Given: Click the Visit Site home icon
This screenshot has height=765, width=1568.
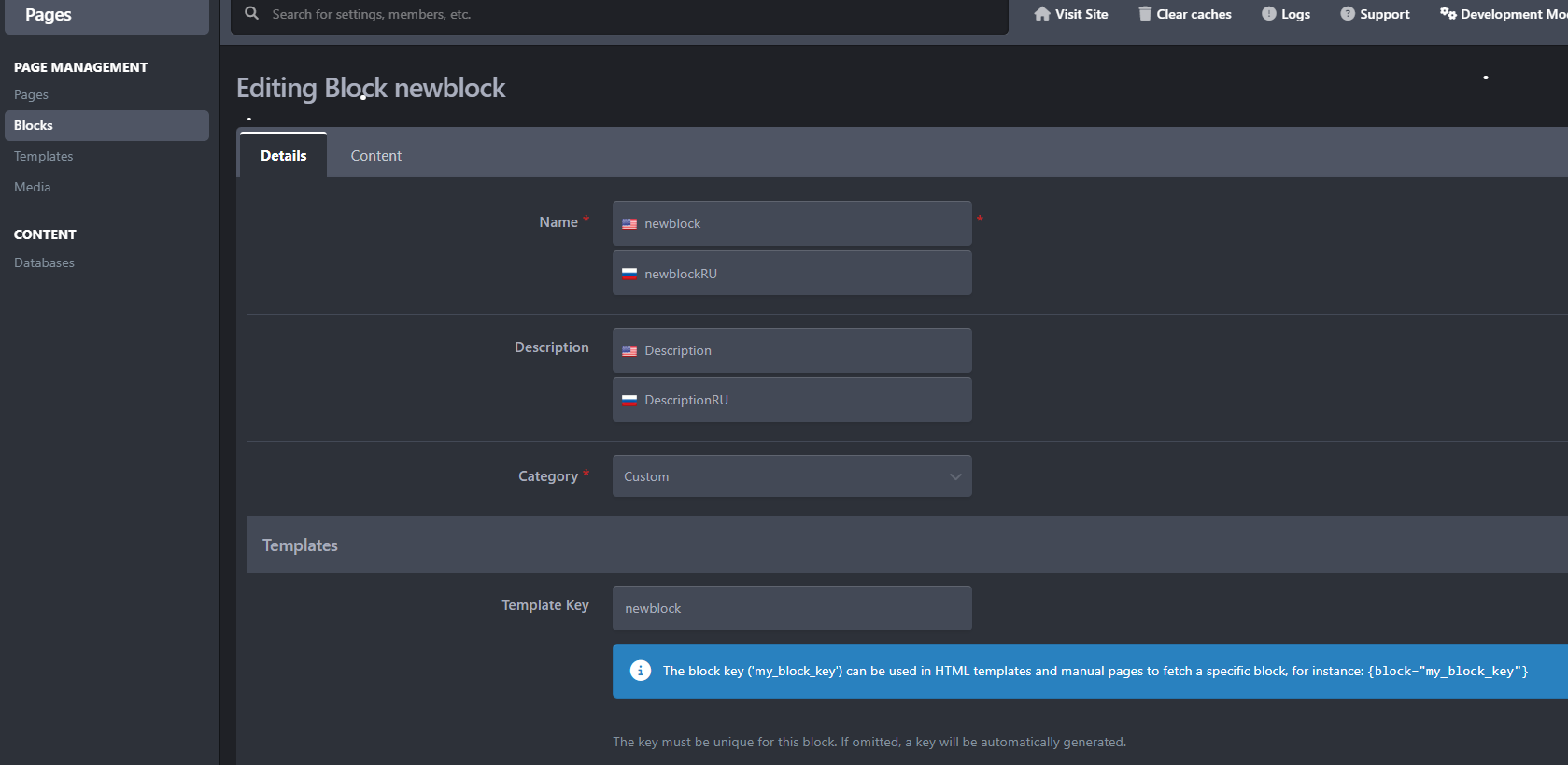Looking at the screenshot, I should 1042,14.
